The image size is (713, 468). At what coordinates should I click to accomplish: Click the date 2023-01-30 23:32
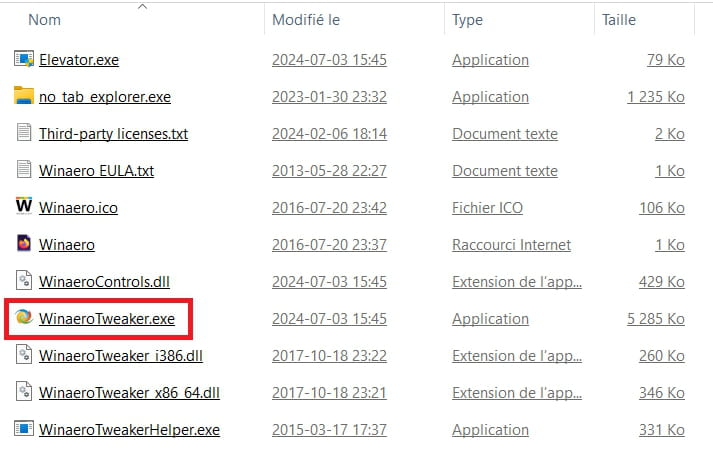point(329,97)
